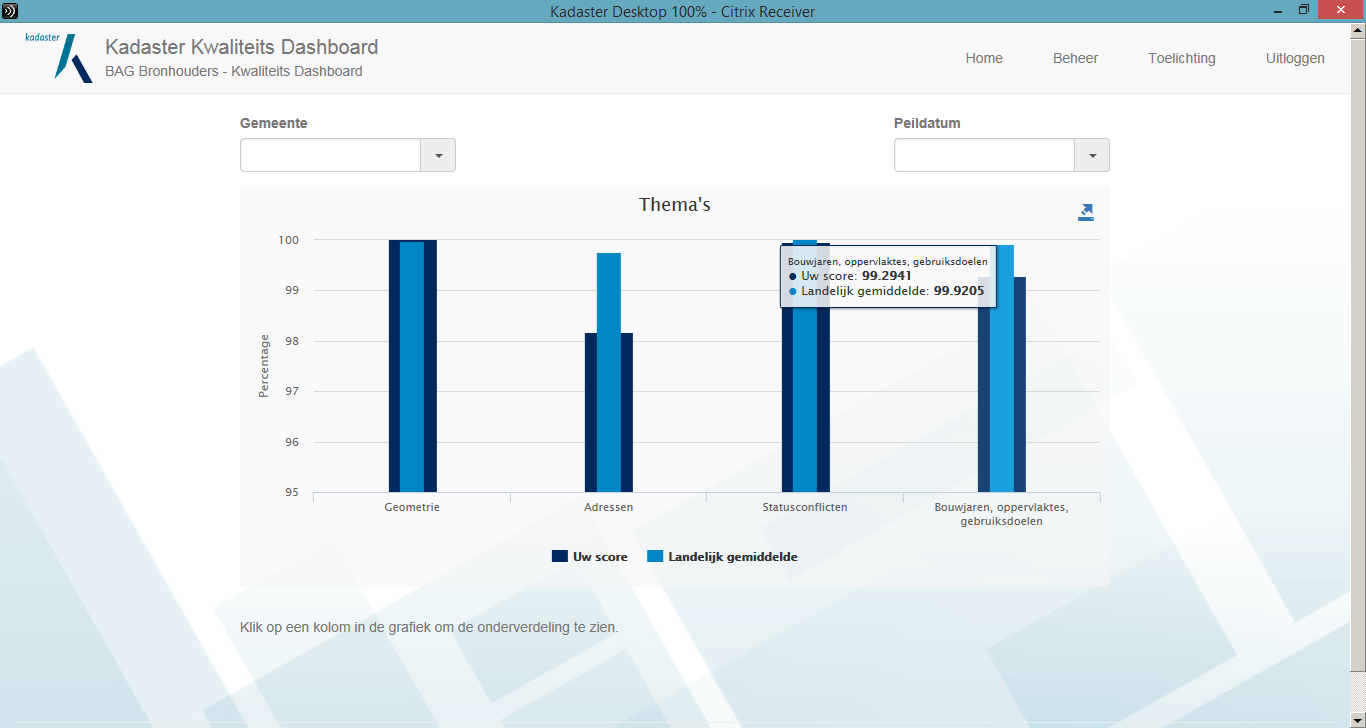This screenshot has height=728, width=1366.
Task: Click the Kadaster logo
Action: coord(58,57)
